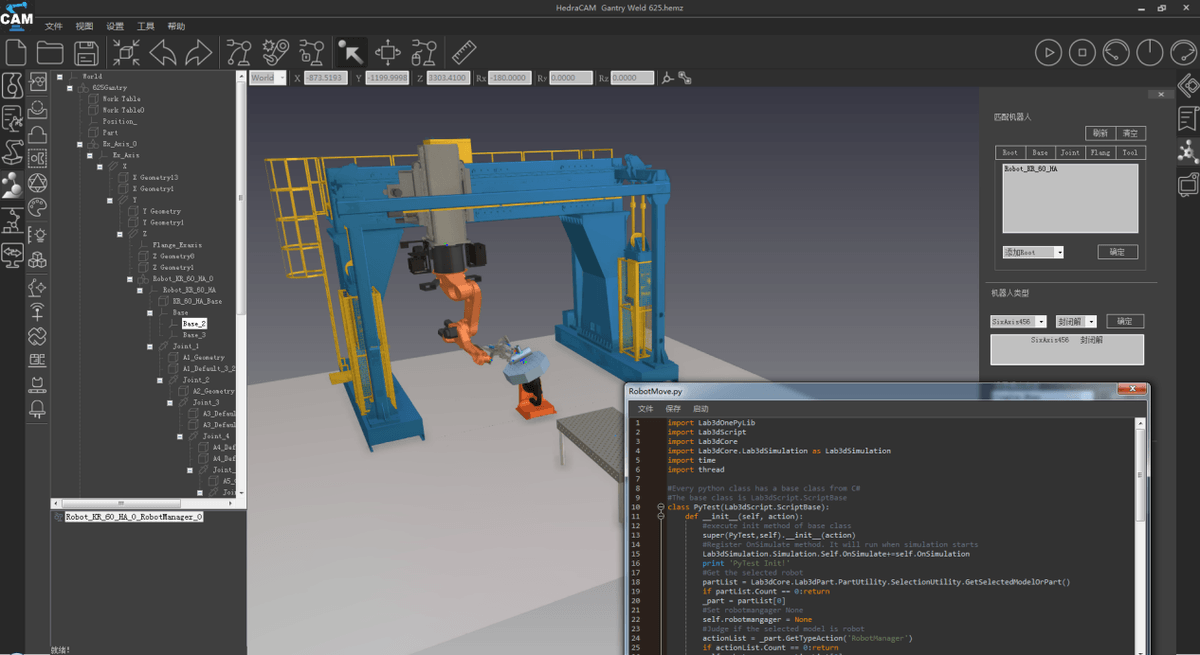Redo the action with the right arrow
Screen dimensions: 1200x655
(198, 51)
